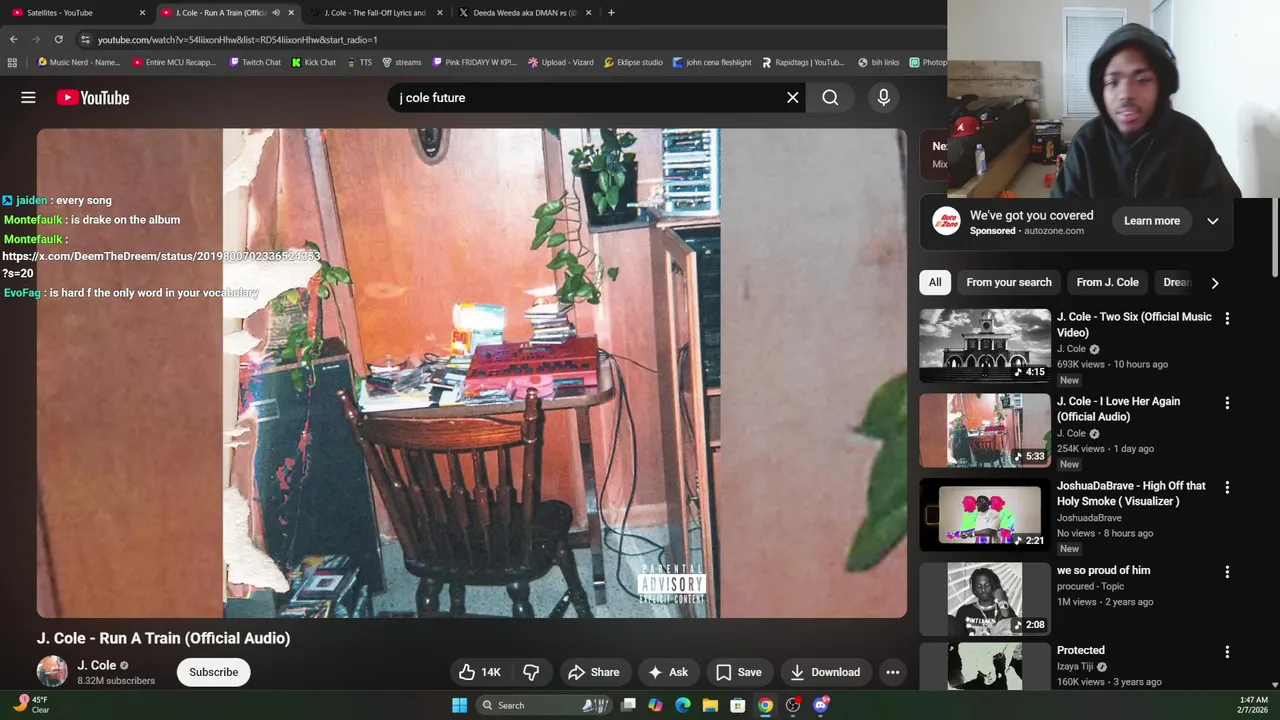Dislike the video with the thumbs down

tap(531, 672)
